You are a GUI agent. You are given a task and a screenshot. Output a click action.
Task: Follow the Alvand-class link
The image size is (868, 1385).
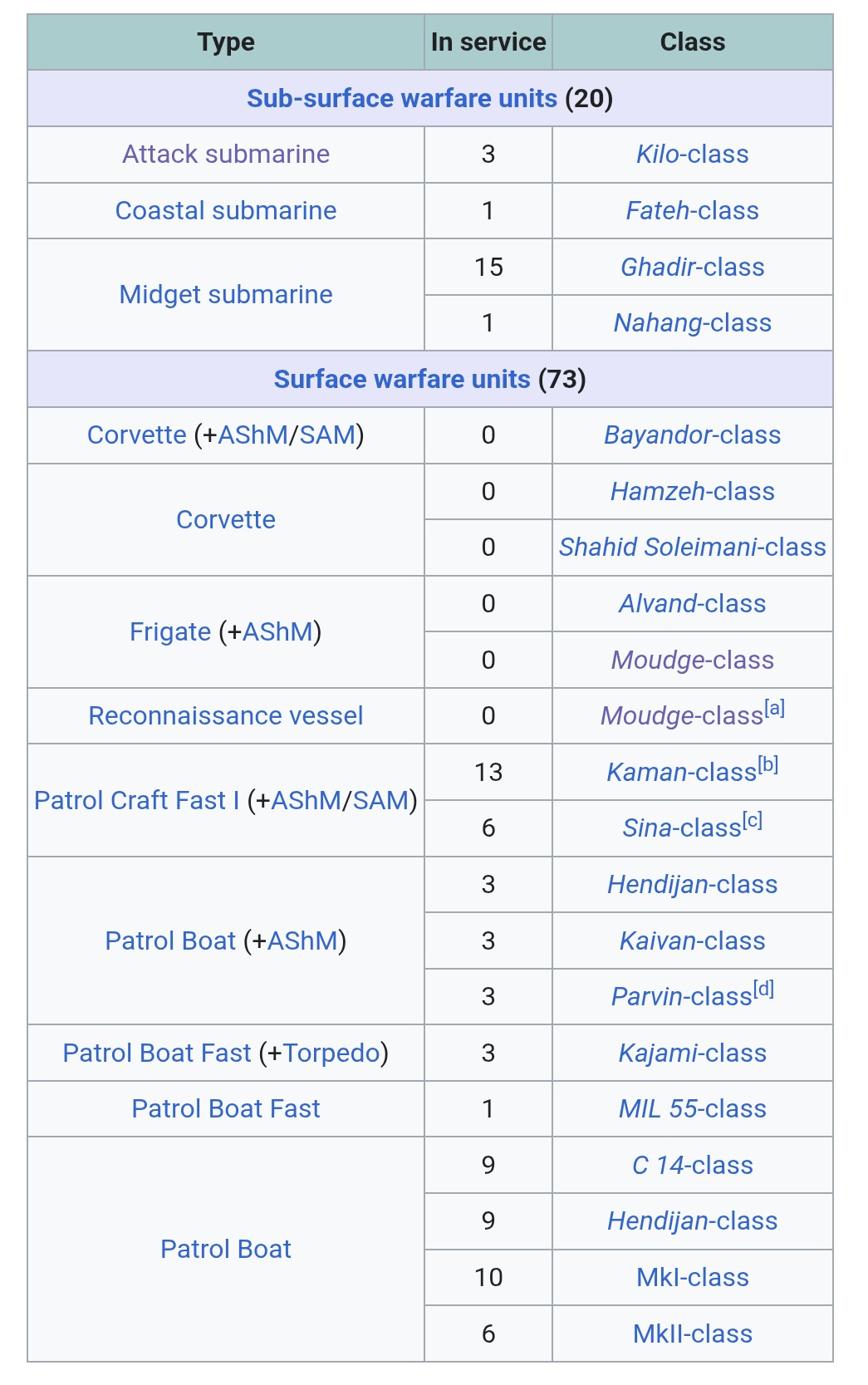tap(692, 603)
